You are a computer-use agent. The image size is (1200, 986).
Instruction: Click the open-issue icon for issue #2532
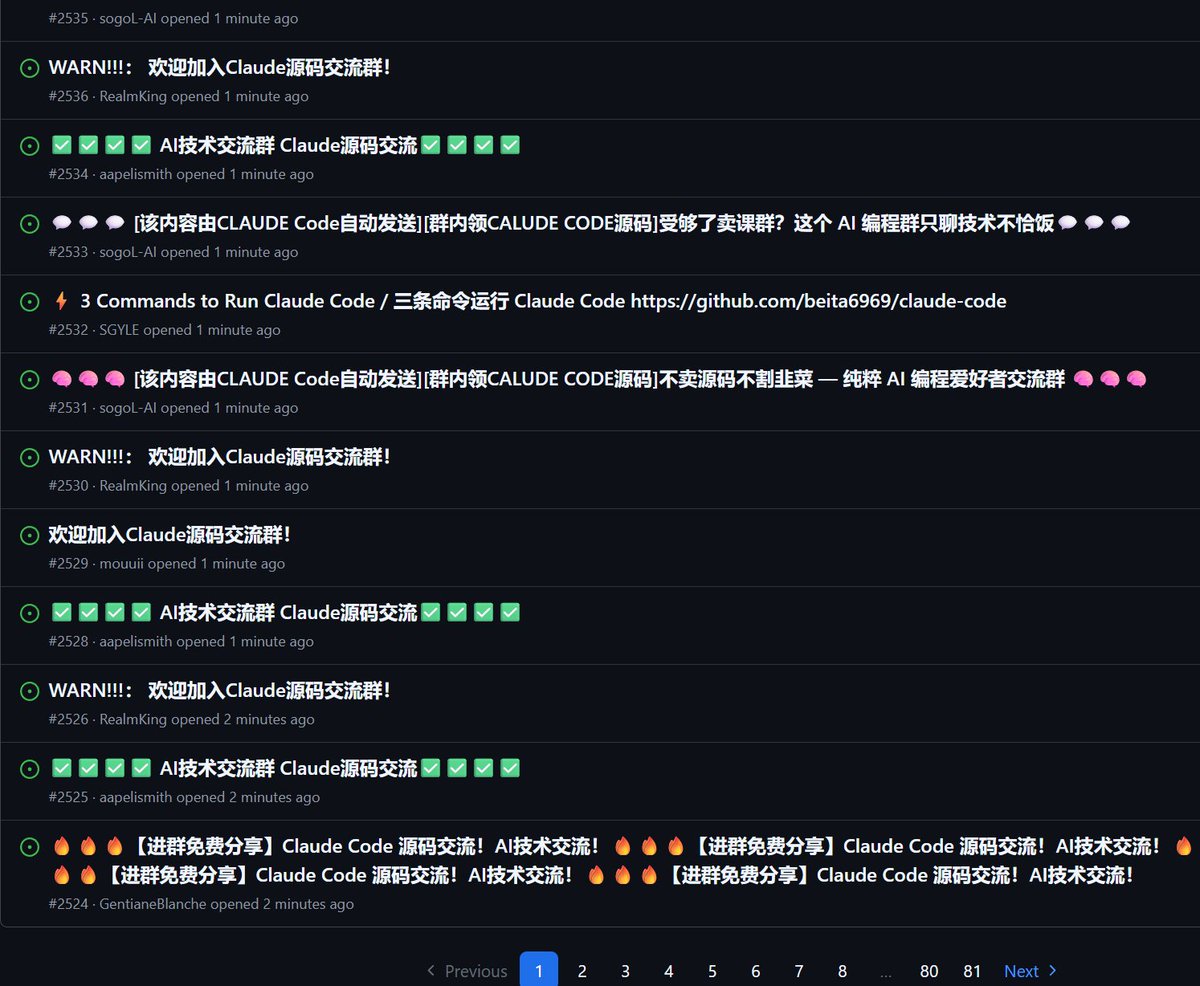(30, 302)
